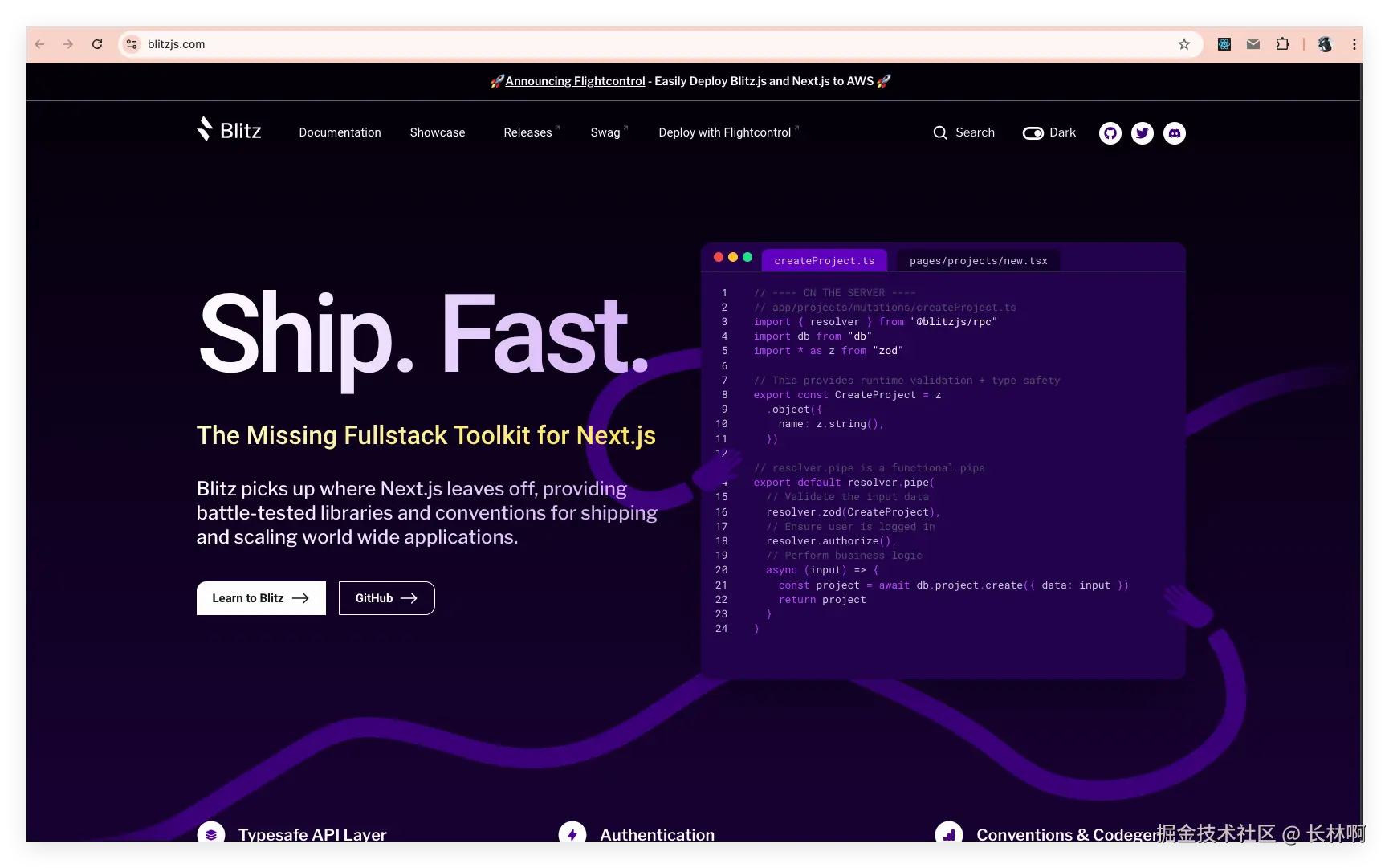Open the Announcing Flightcontrol link

coord(575,81)
